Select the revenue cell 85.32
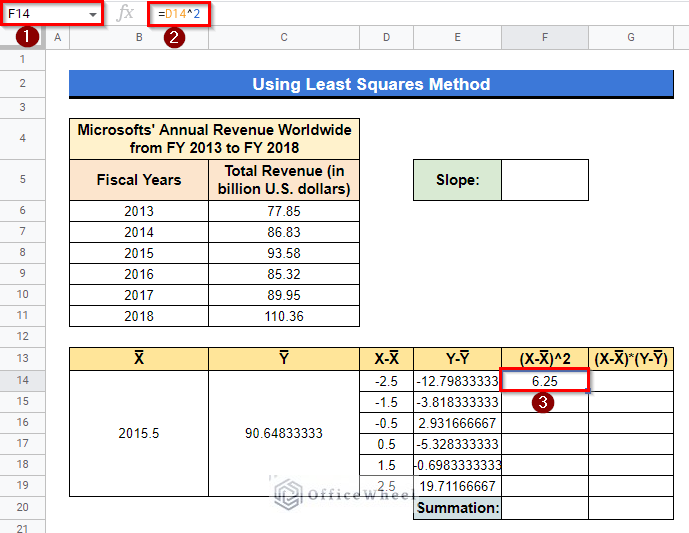 pos(284,274)
